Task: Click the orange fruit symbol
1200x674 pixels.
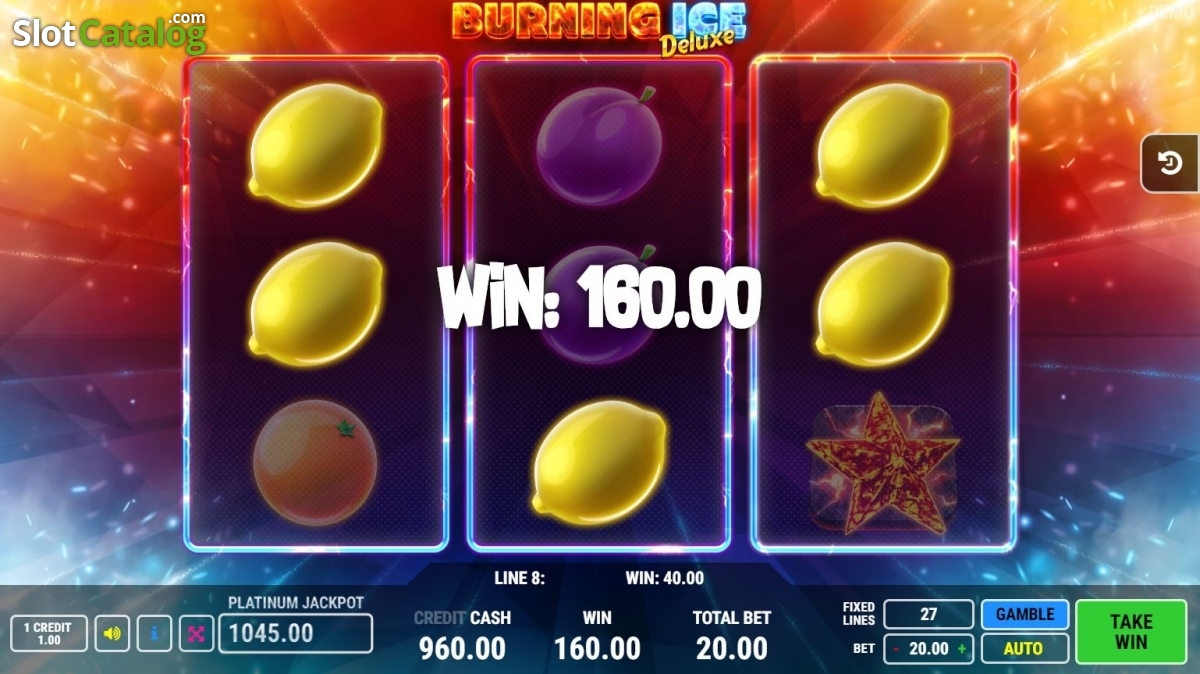Action: [315, 463]
